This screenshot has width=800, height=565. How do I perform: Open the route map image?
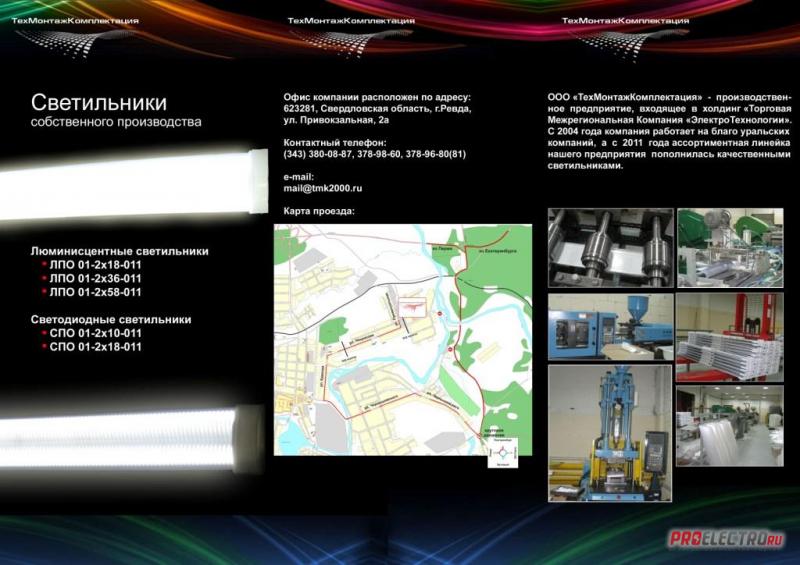click(403, 340)
